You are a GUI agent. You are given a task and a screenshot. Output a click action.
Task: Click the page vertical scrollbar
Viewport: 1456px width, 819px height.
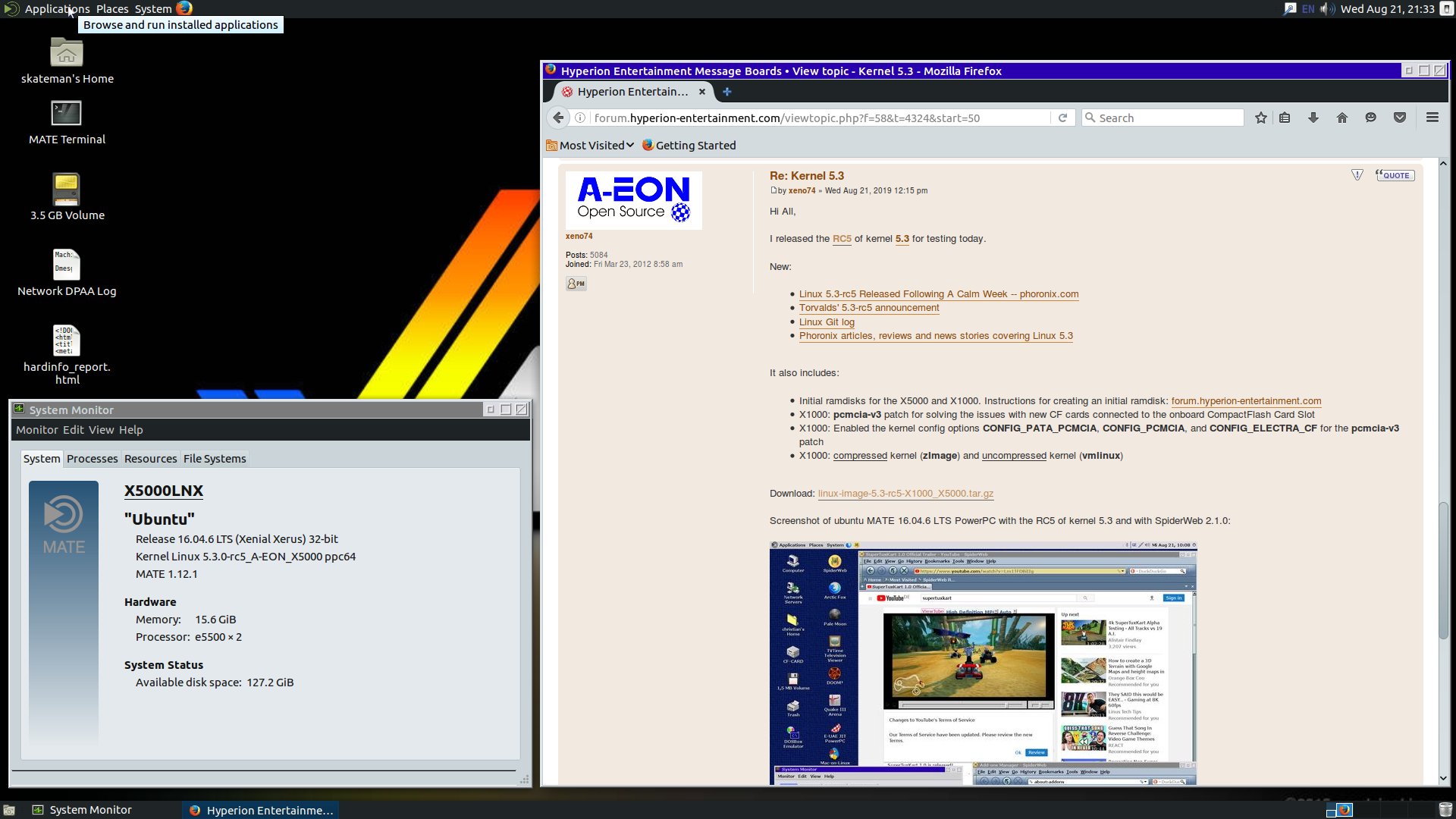[x=1443, y=569]
